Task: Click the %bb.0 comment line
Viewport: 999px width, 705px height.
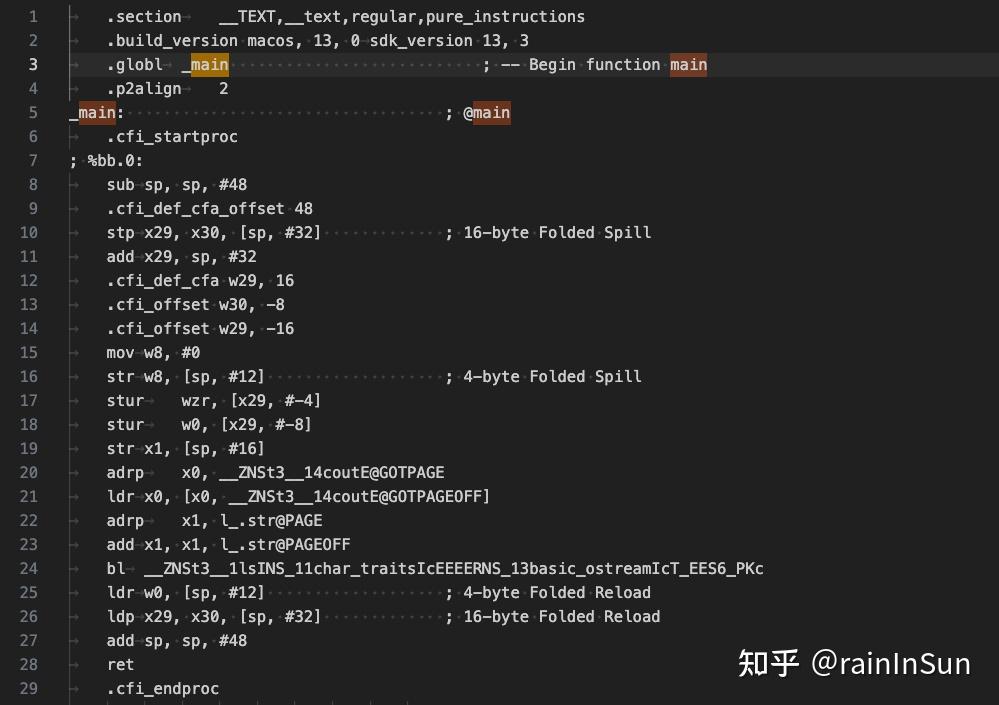Action: click(x=106, y=161)
